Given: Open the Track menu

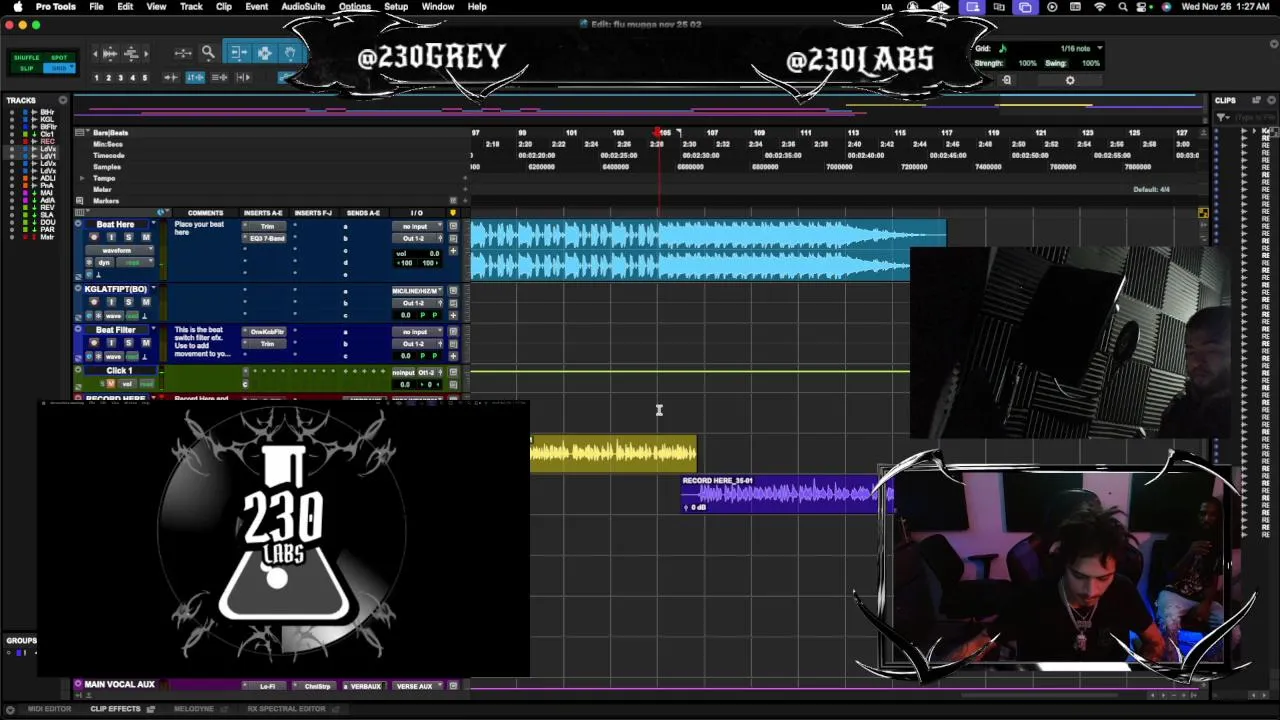Looking at the screenshot, I should tap(191, 7).
